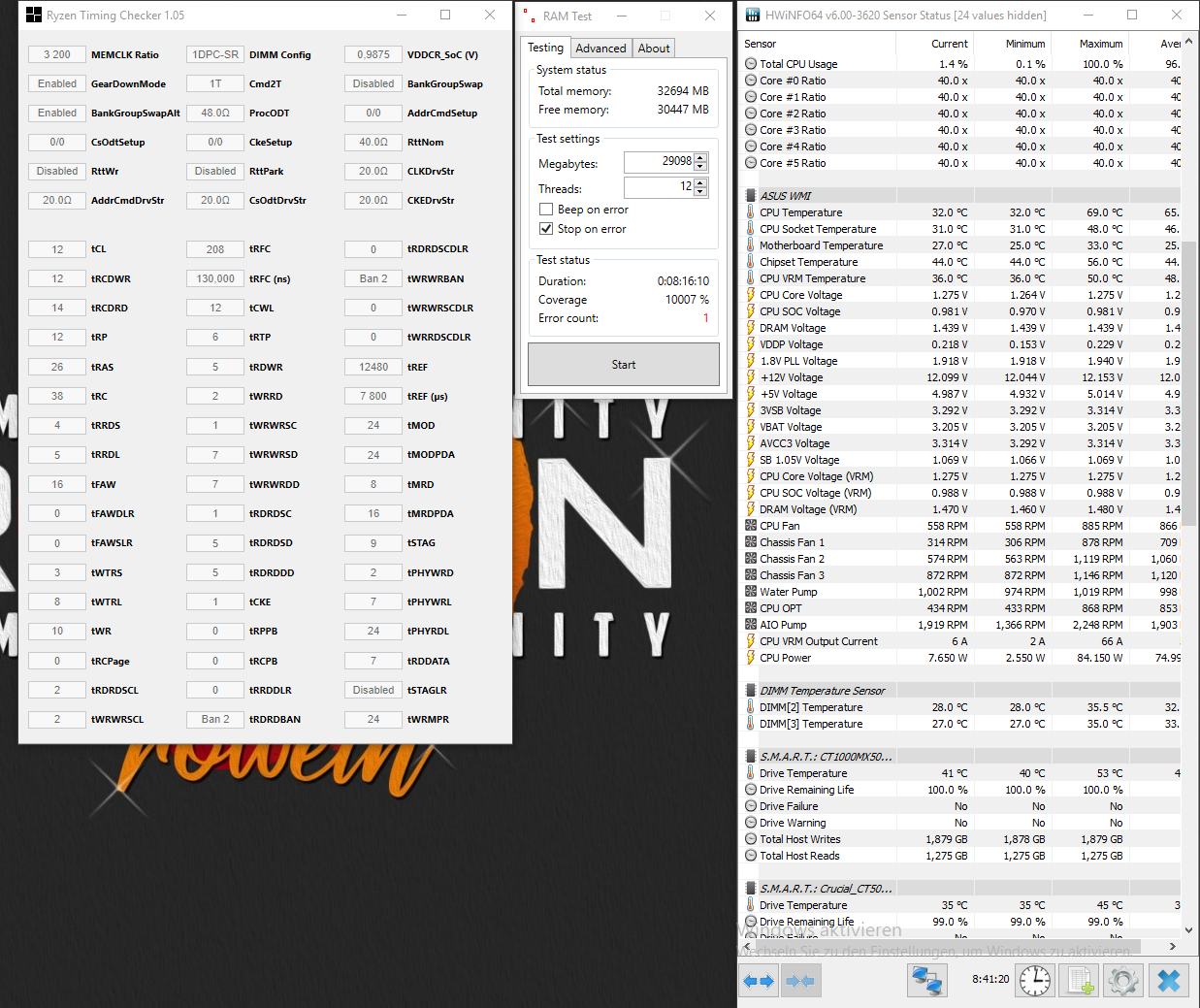The width and height of the screenshot is (1200, 1008).
Task: Click the fan icon beside Water Pump
Action: pos(750,592)
